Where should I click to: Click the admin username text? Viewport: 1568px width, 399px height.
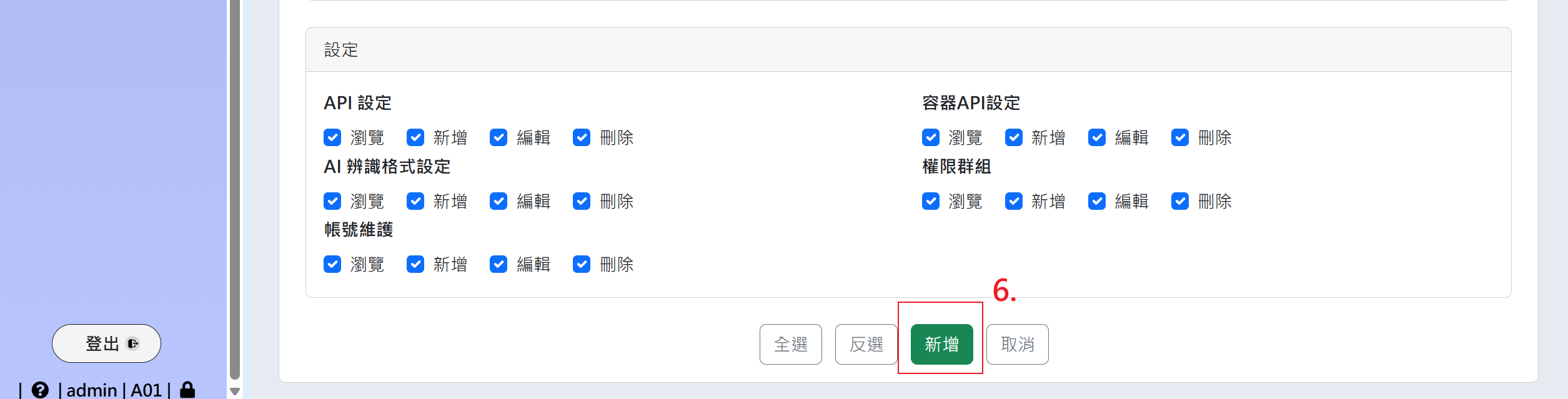tap(92, 390)
